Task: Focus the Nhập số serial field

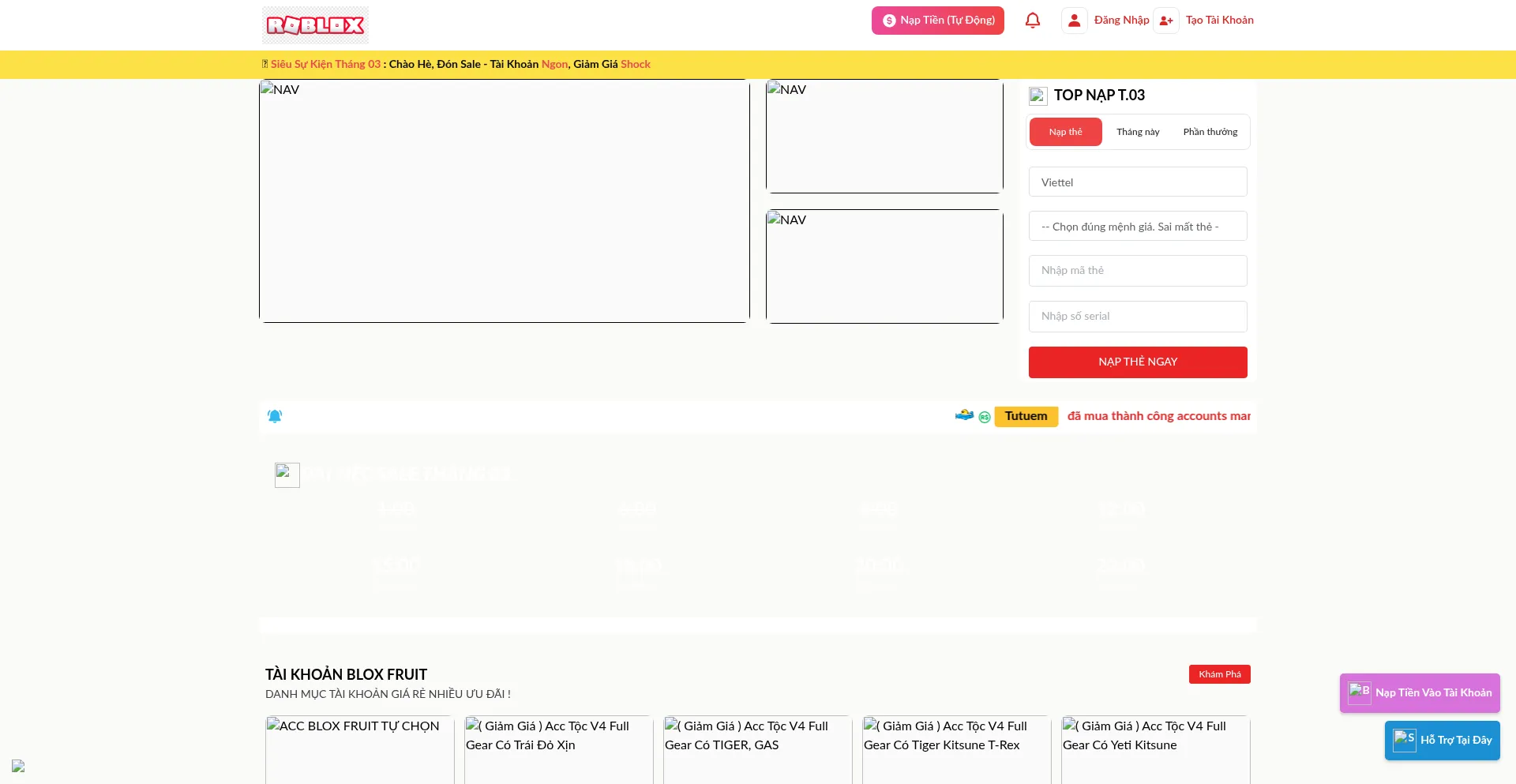Action: click(1138, 317)
